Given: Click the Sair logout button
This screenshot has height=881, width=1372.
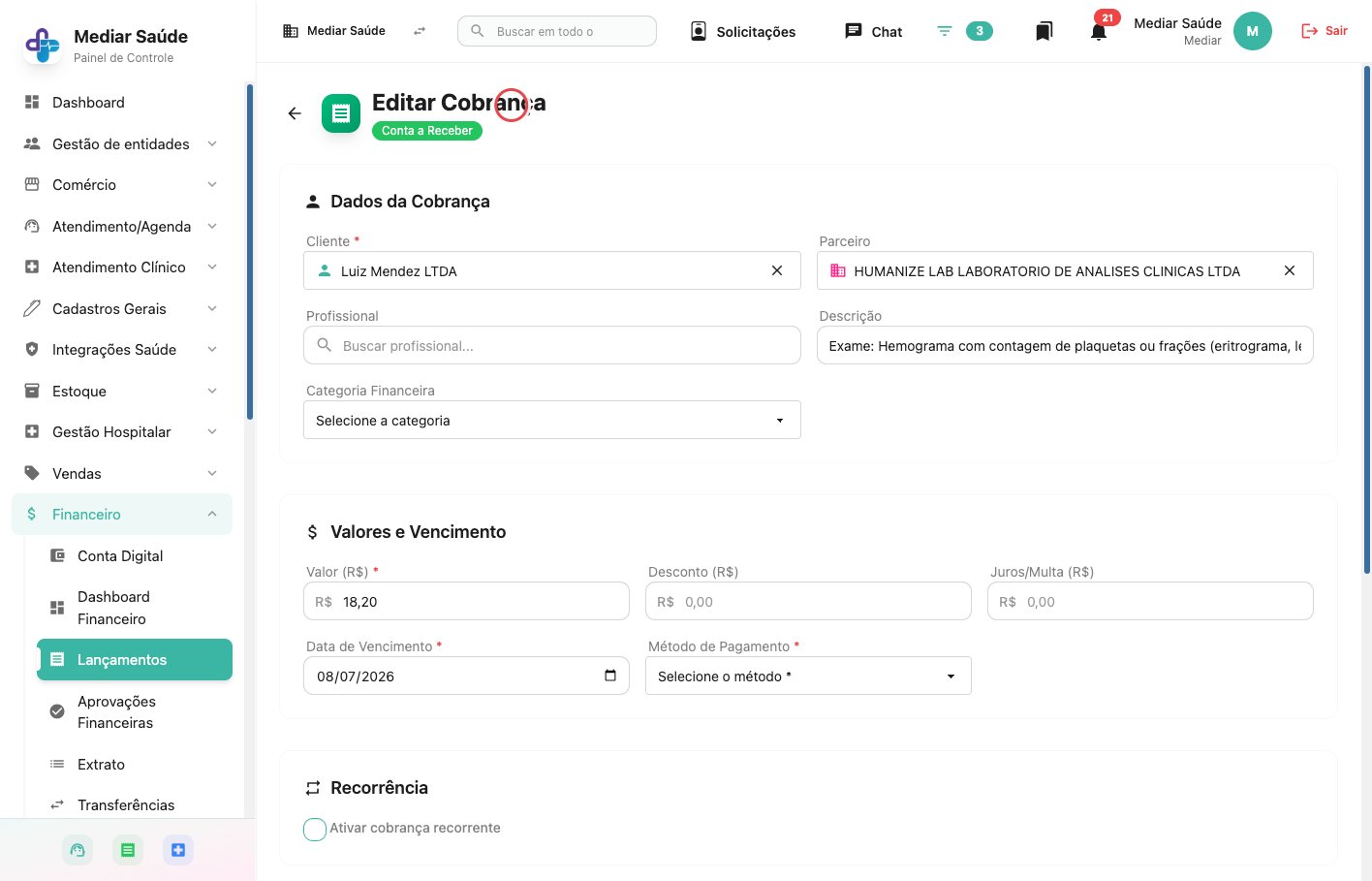Looking at the screenshot, I should coord(1324,31).
